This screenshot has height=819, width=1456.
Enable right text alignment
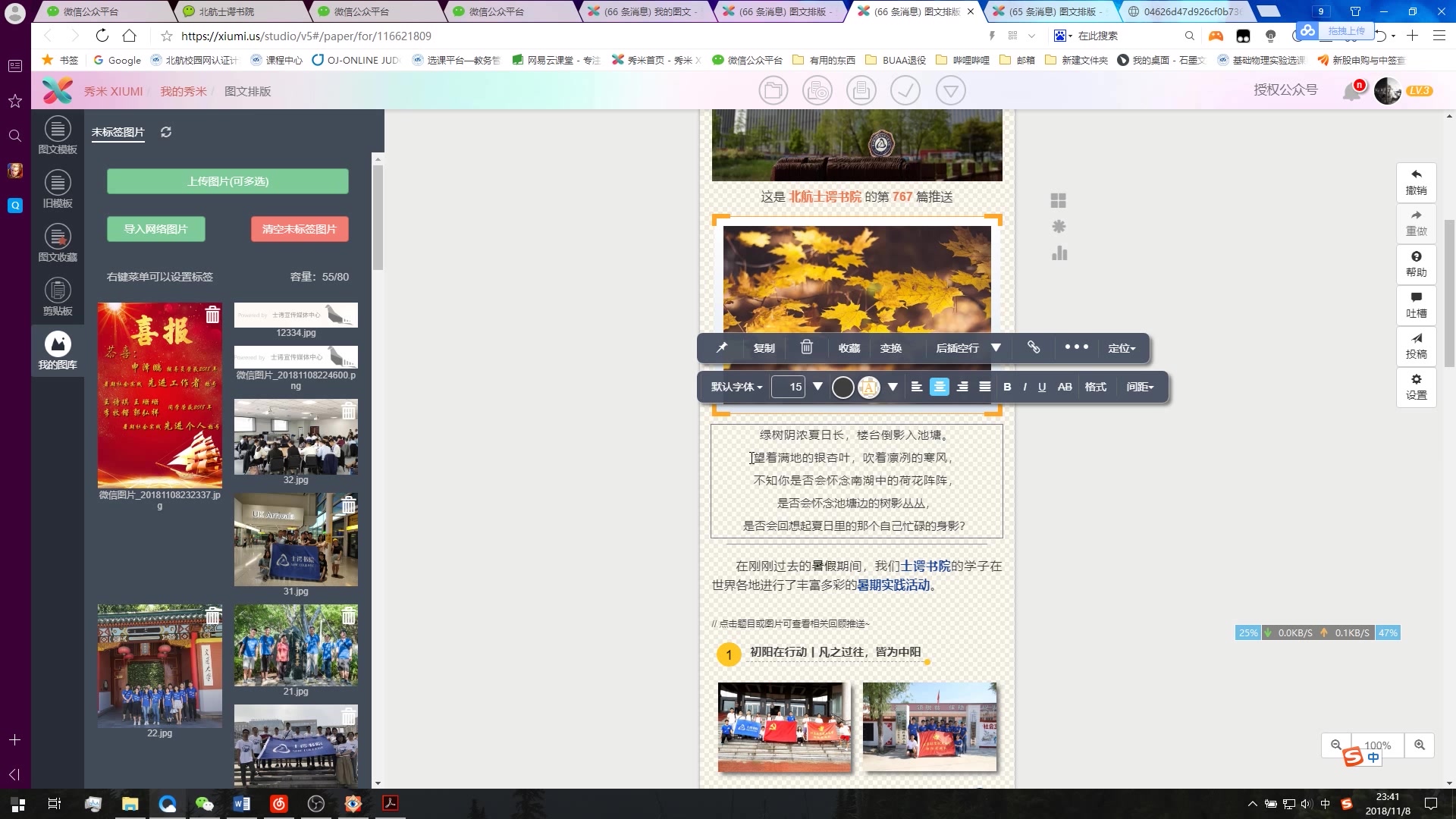click(962, 387)
